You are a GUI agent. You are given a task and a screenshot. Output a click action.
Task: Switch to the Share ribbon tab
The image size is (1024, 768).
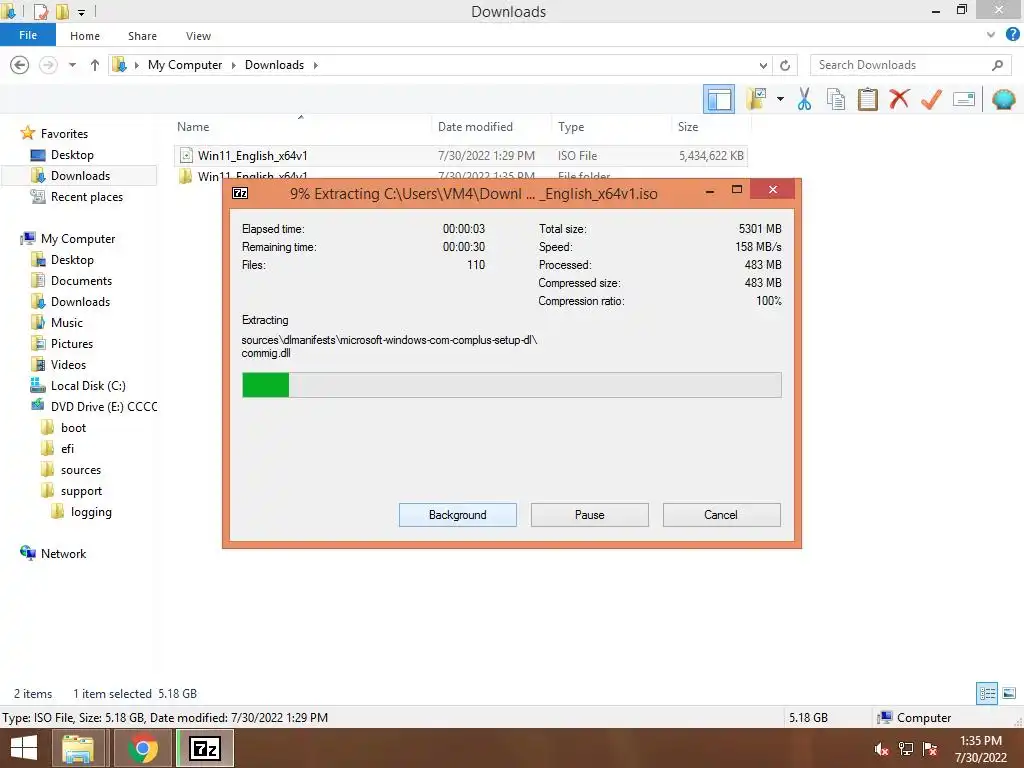tap(142, 36)
